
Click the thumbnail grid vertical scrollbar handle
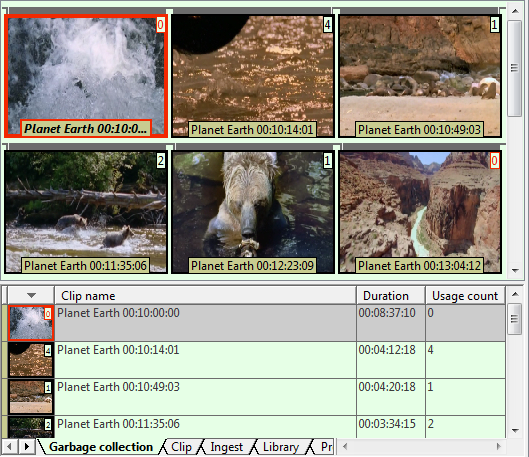tap(515, 68)
